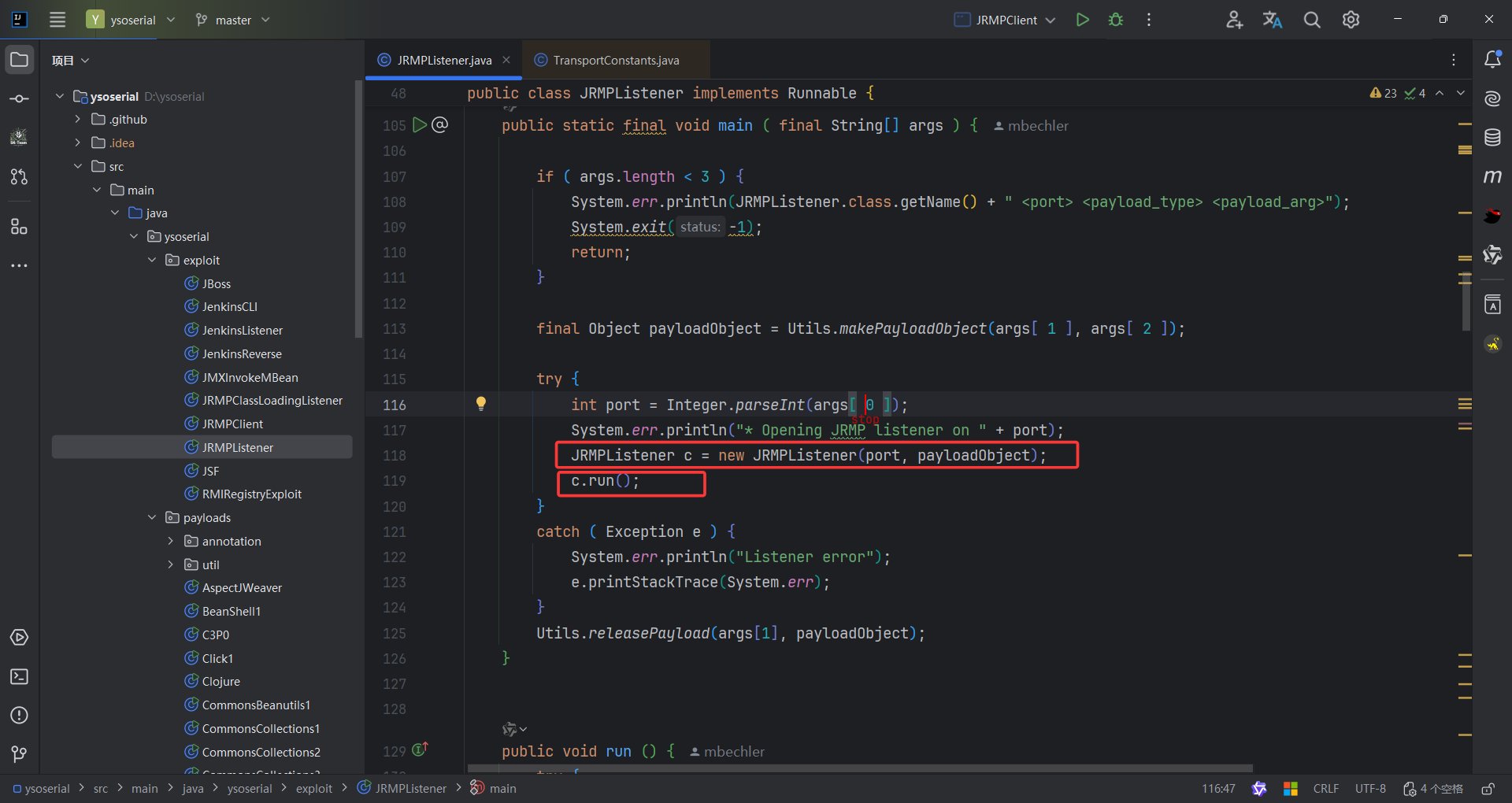Close the JRMPListener.java tab

(x=506, y=60)
